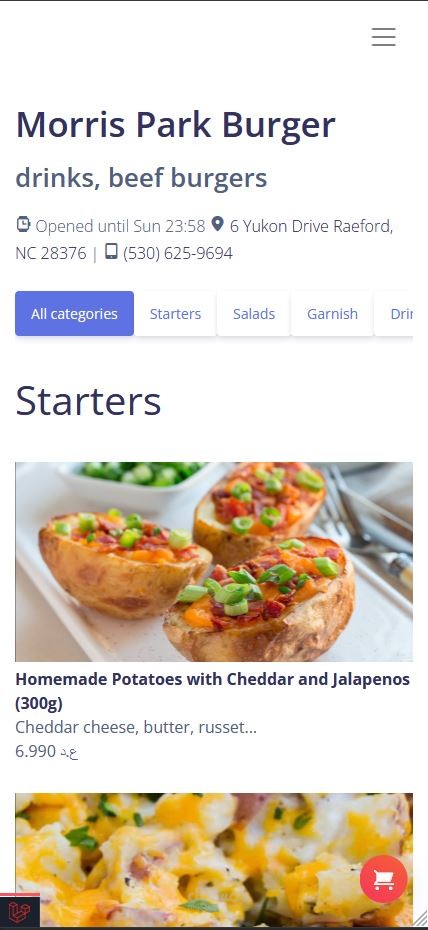Open the hamburger navigation menu
Screen dimensions: 428x930
click(384, 37)
